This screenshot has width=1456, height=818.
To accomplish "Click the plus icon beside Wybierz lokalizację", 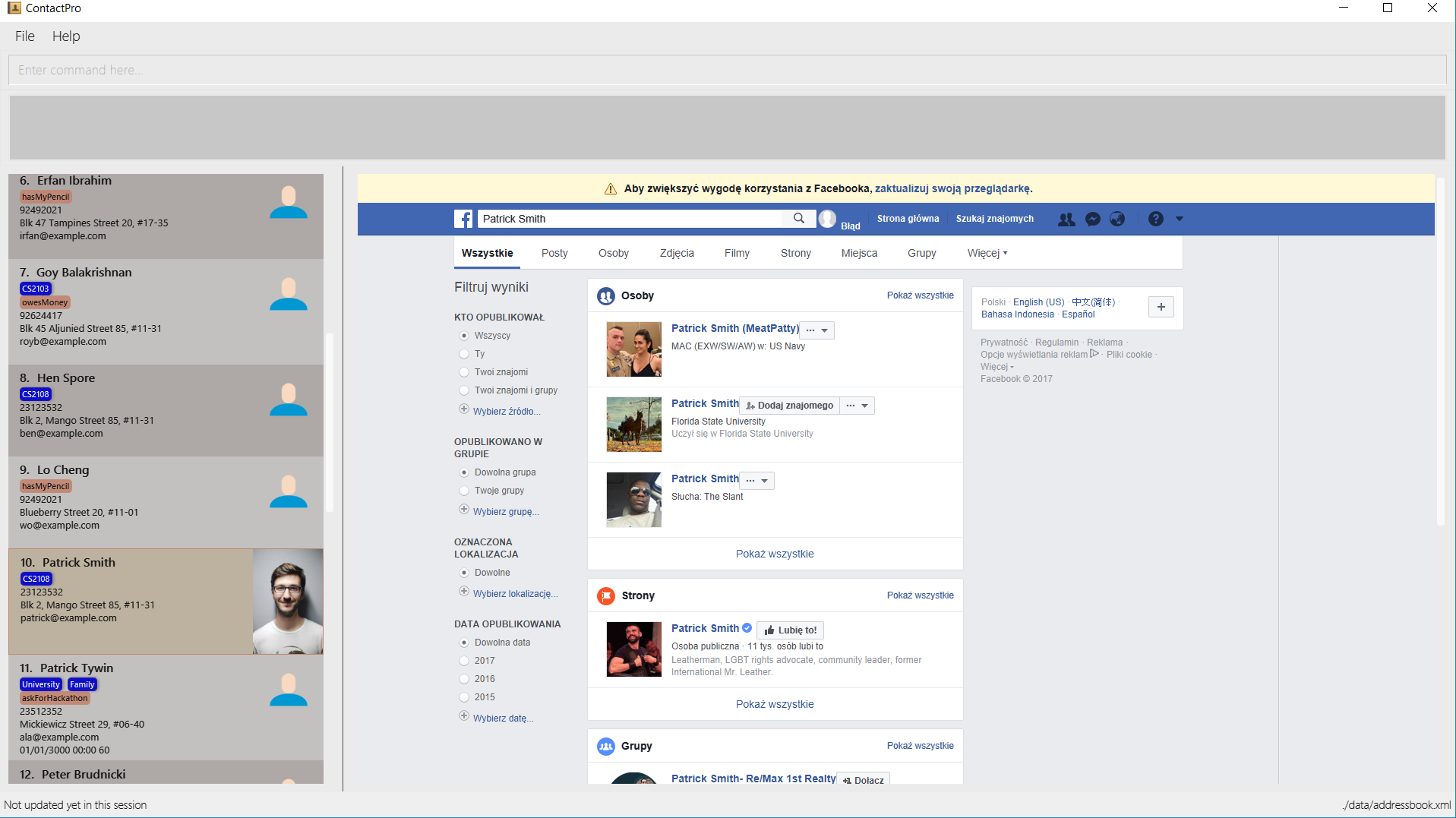I will point(464,592).
